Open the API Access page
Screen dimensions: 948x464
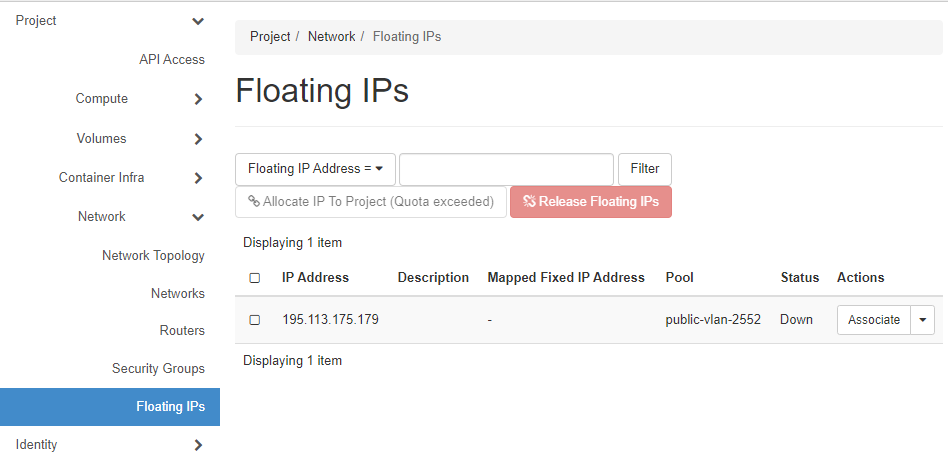pos(172,60)
